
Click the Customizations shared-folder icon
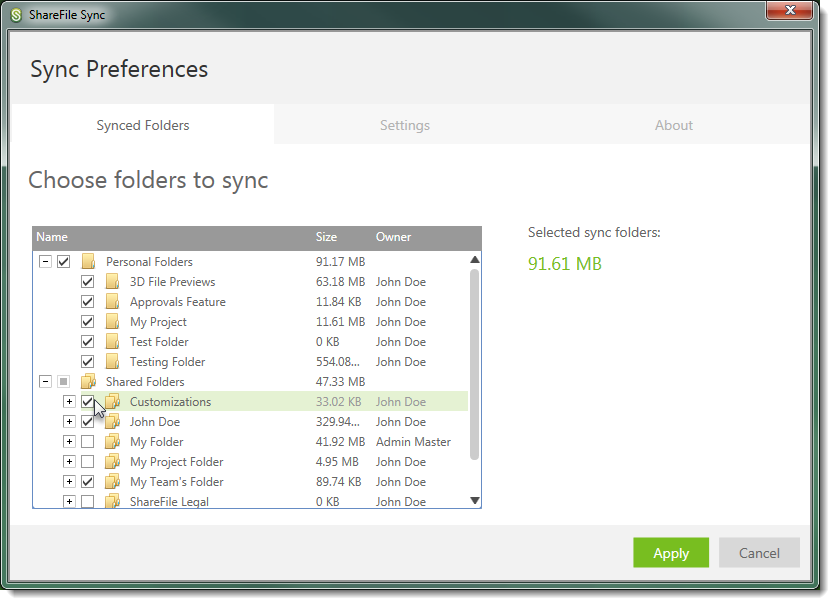point(112,401)
